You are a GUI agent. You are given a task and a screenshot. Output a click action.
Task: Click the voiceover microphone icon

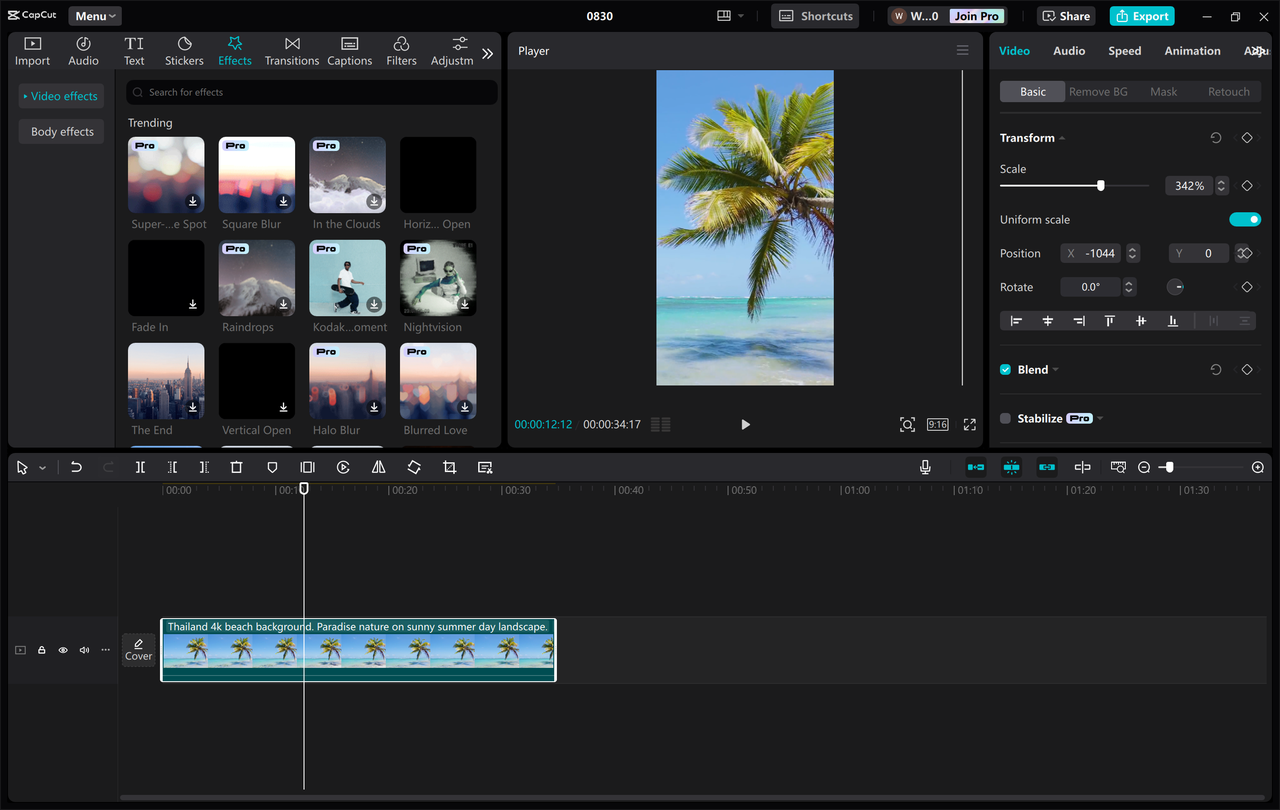[925, 466]
